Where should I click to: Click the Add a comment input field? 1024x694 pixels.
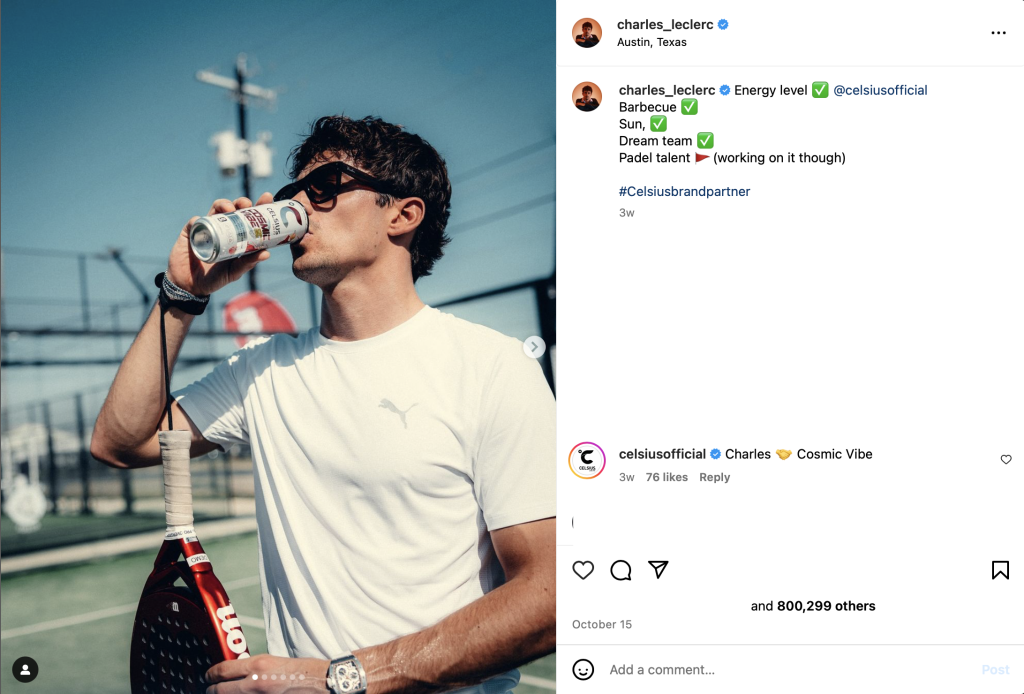tap(700, 670)
